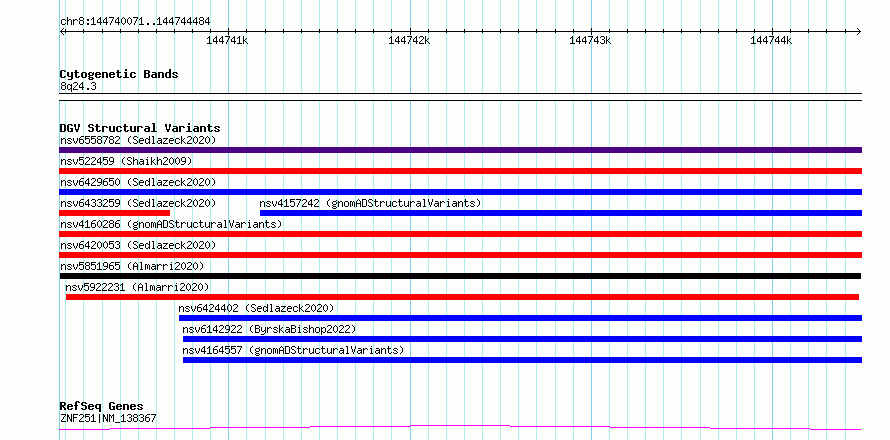Click the red nsv6420053 variant bar
890x440 pixels.
pos(460,255)
